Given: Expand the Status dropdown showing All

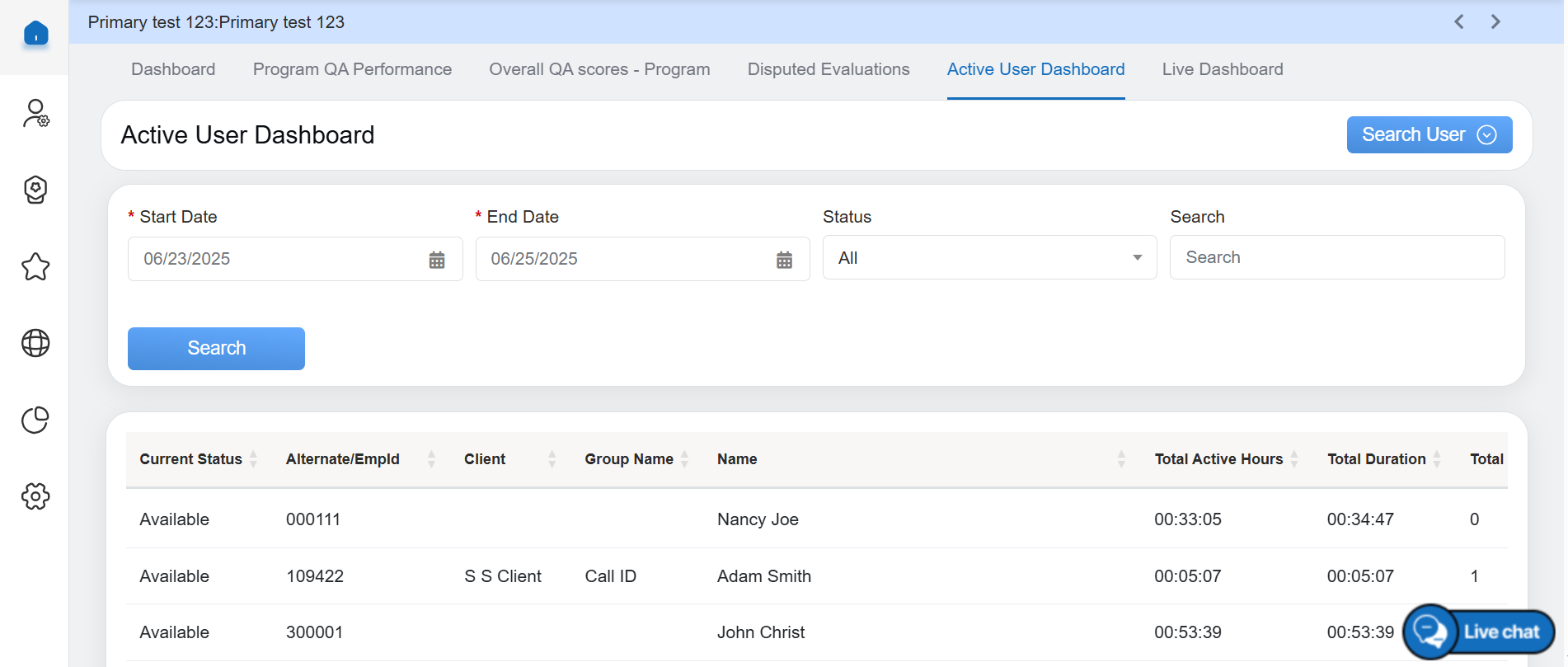Looking at the screenshot, I should pyautogui.click(x=989, y=258).
